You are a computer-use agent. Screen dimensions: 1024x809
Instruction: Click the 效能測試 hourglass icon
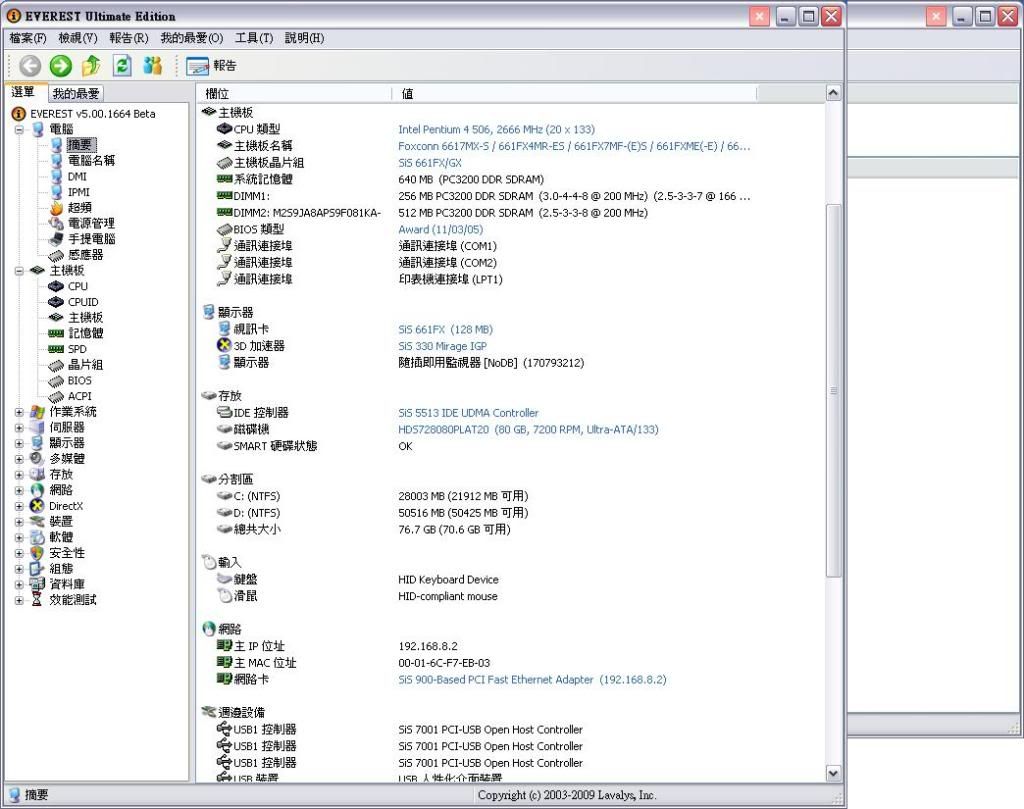click(x=37, y=600)
